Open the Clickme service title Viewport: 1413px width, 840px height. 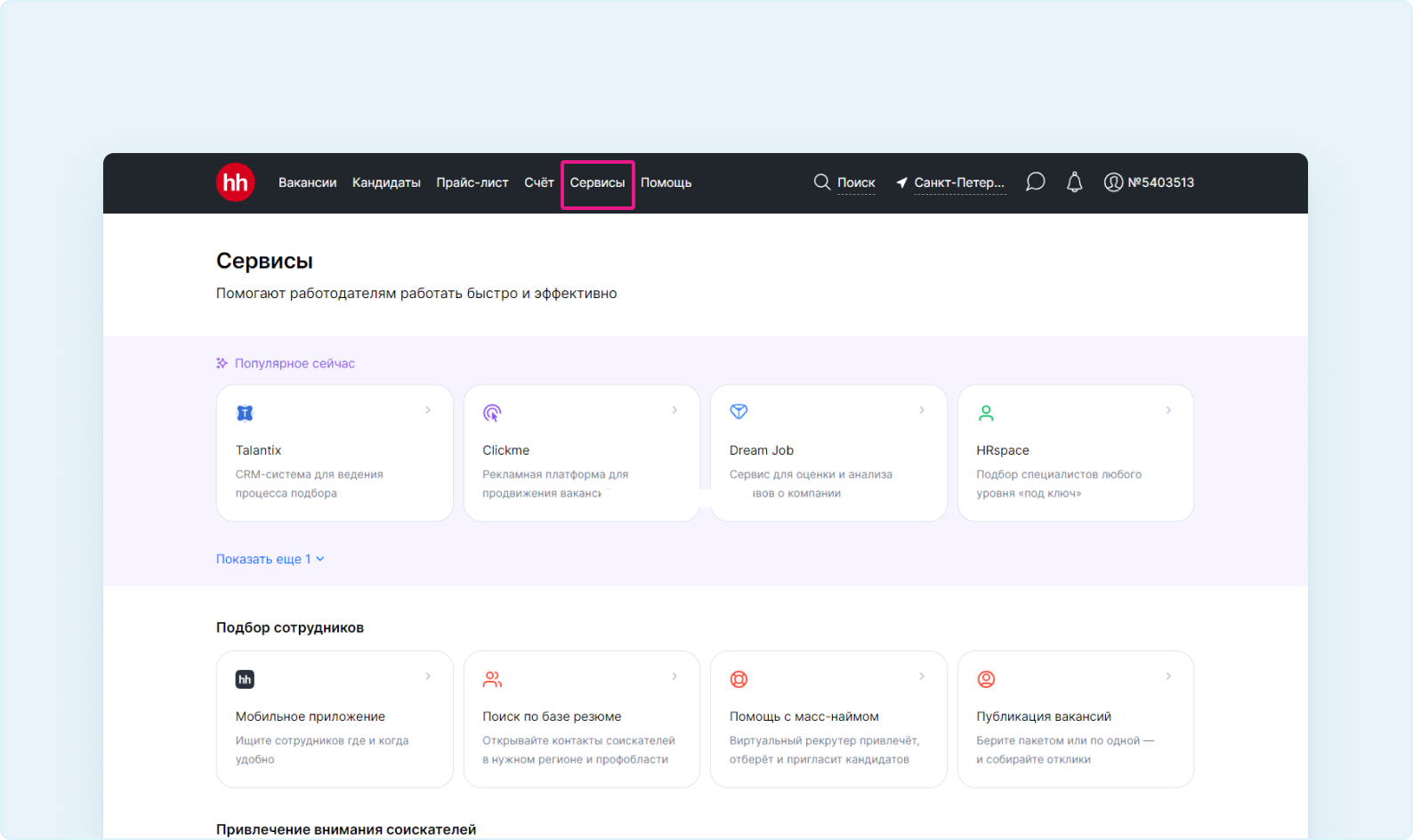pyautogui.click(x=505, y=450)
